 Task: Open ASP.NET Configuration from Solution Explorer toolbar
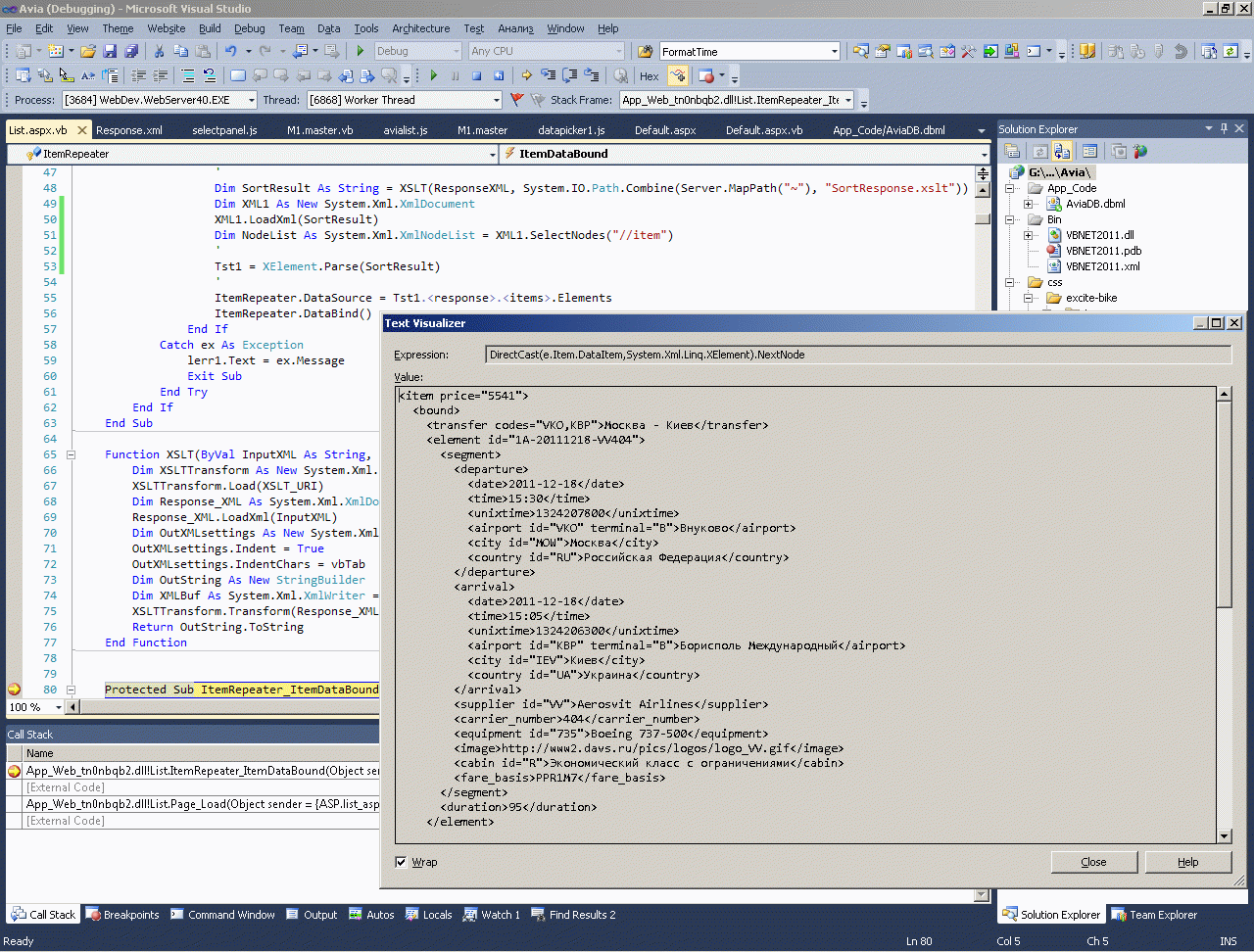pos(1139,150)
